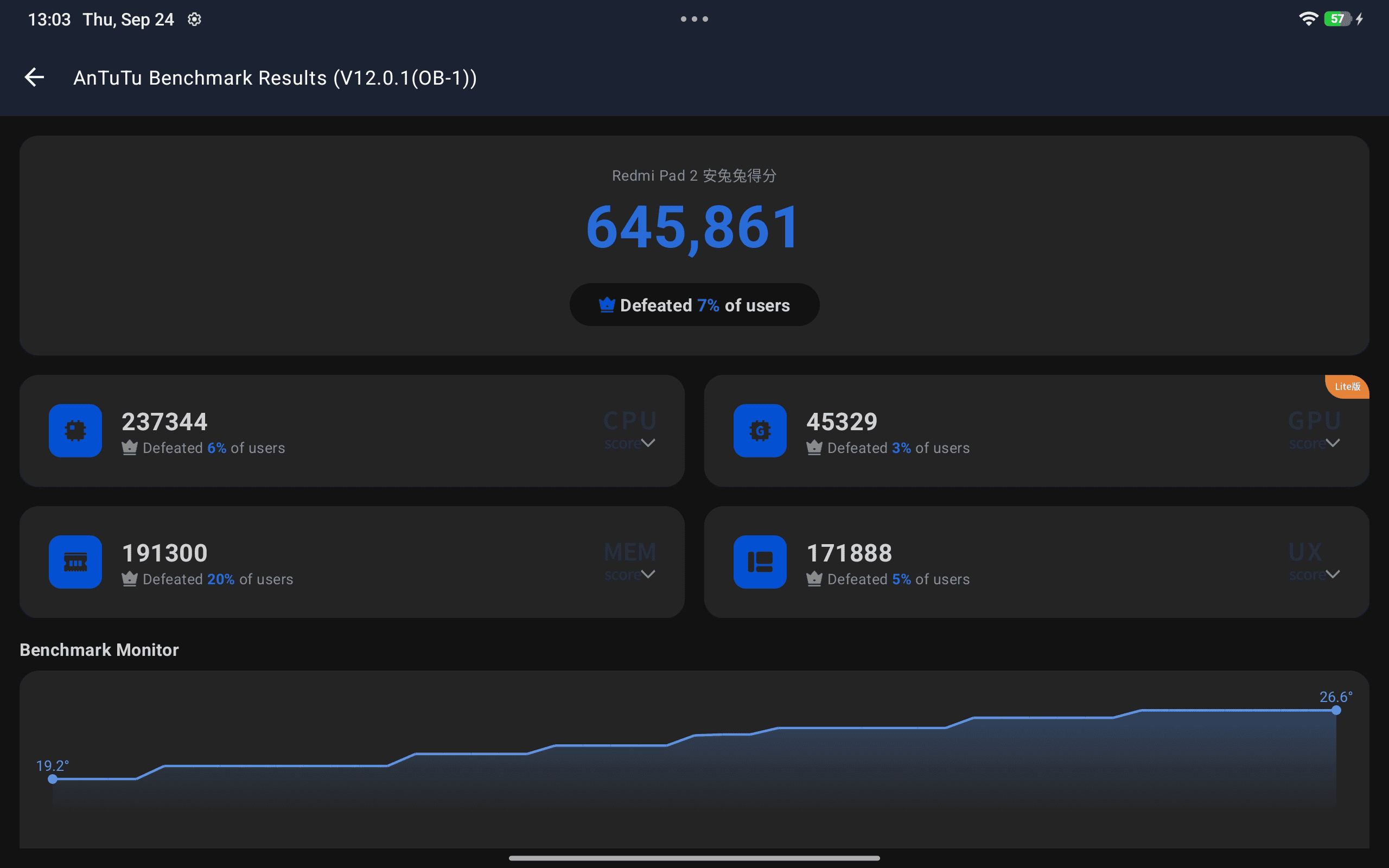Tap the back arrow in the header
This screenshot has width=1389, height=868.
pos(34,78)
